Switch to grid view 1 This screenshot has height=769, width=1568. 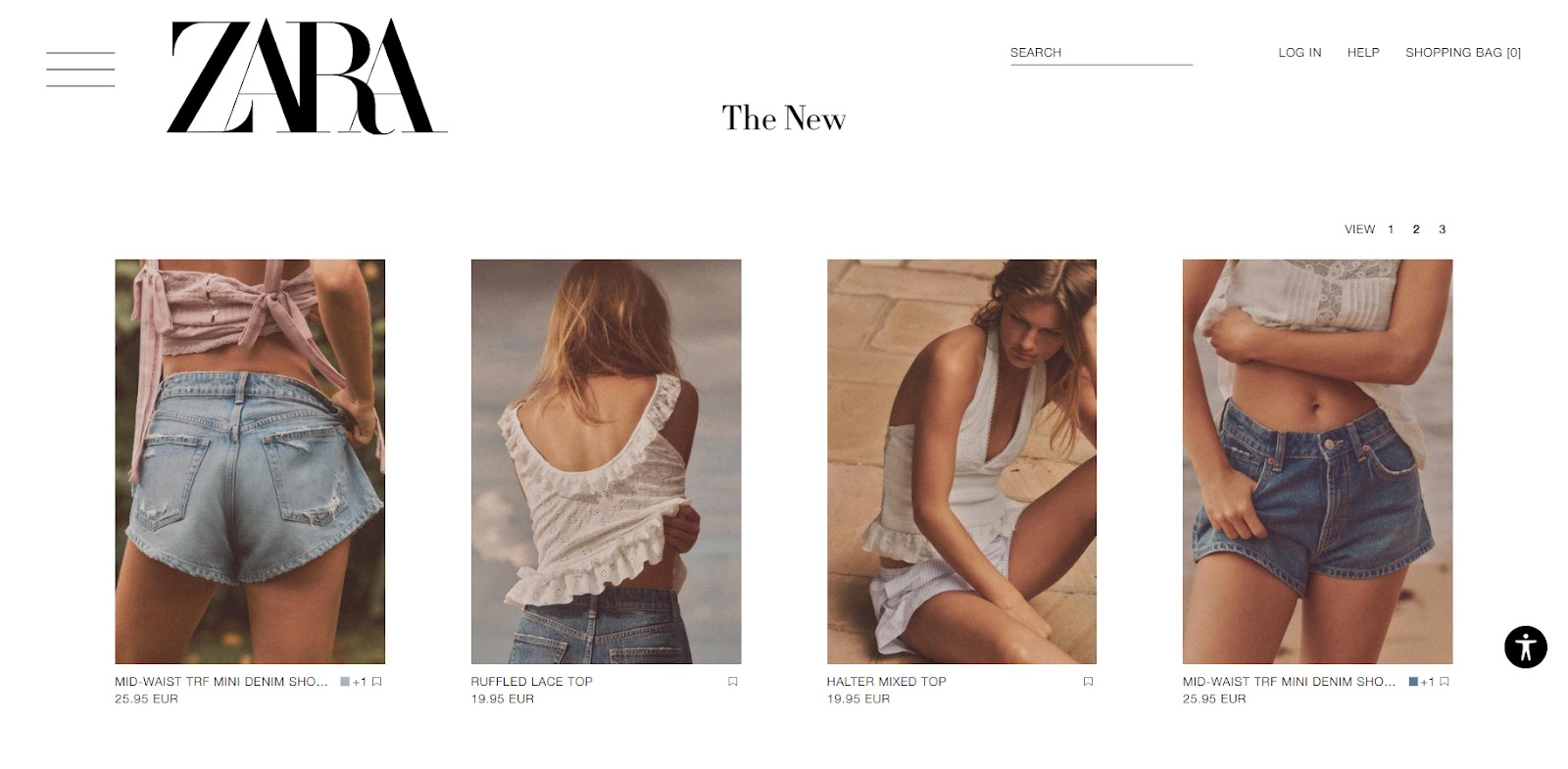[1391, 229]
